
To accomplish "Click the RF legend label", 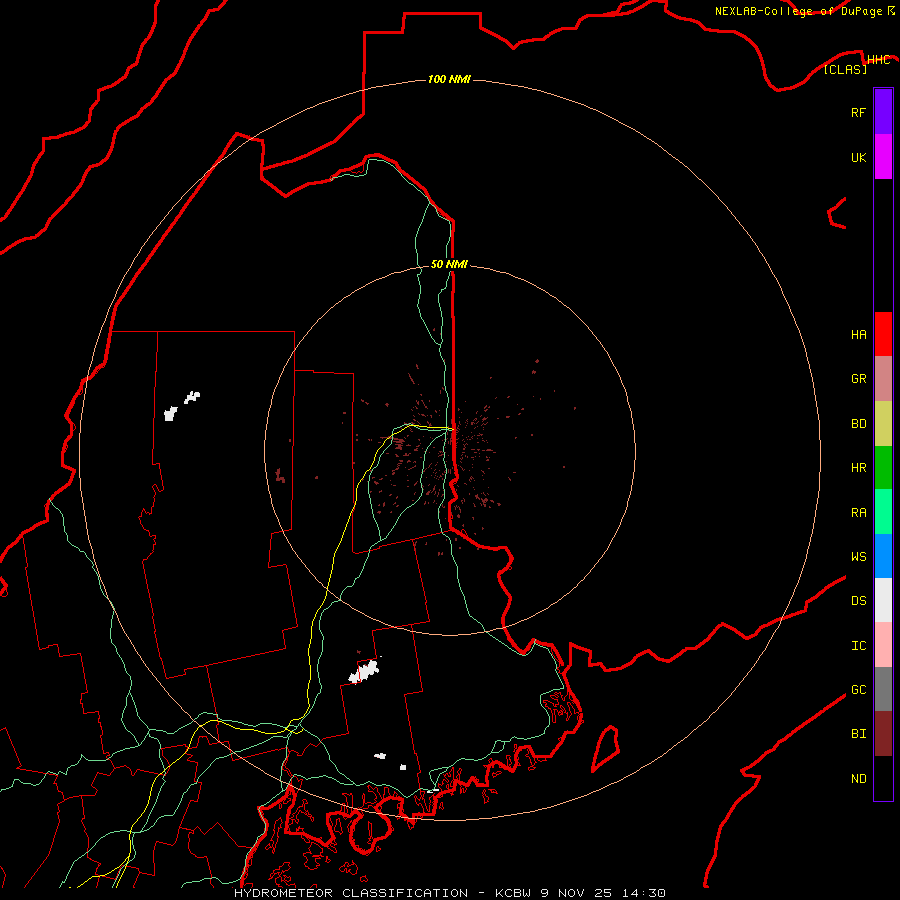I will [x=858, y=112].
